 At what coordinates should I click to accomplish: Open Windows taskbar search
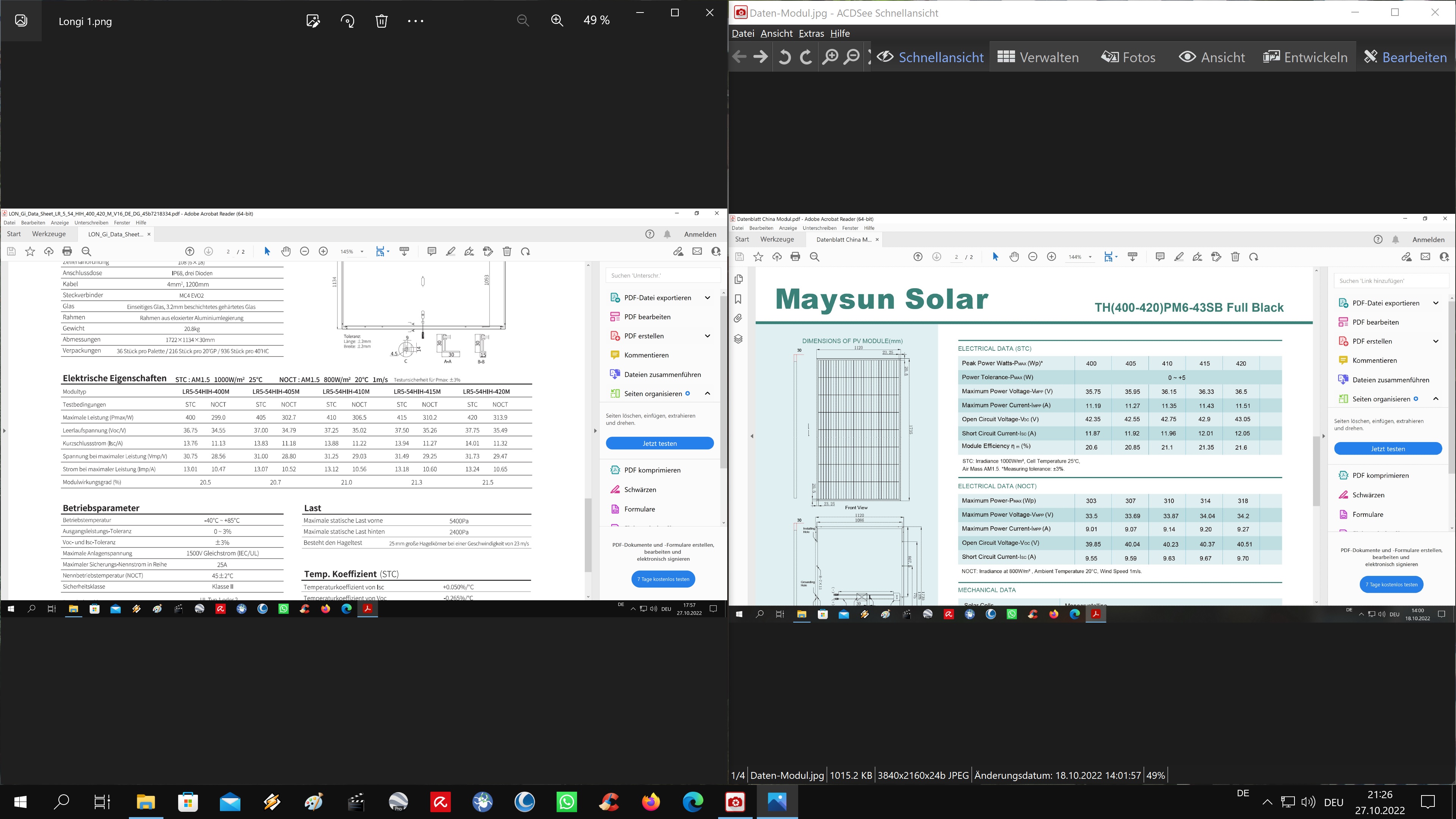61,802
